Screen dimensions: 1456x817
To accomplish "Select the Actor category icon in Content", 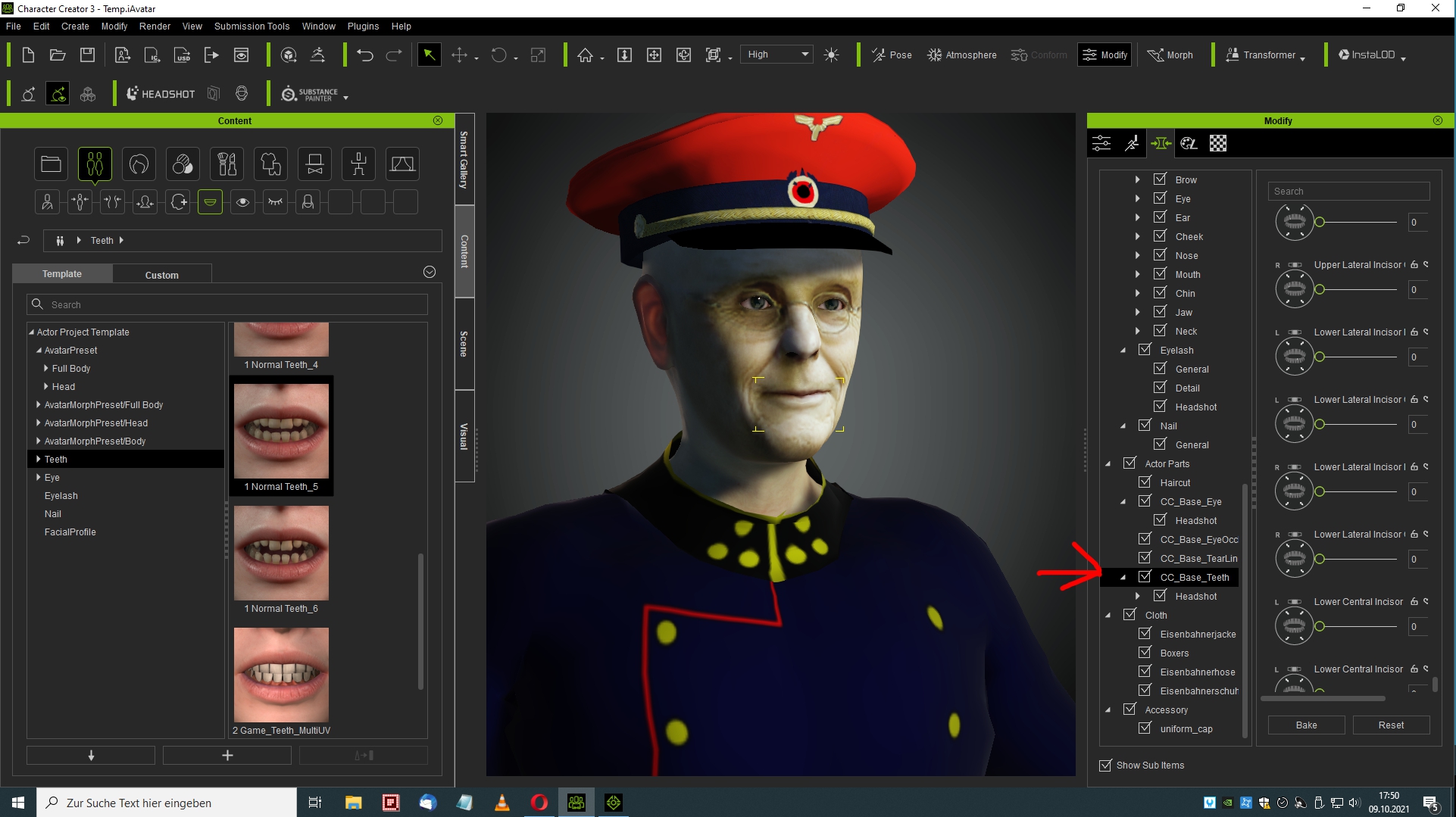I will pyautogui.click(x=95, y=164).
